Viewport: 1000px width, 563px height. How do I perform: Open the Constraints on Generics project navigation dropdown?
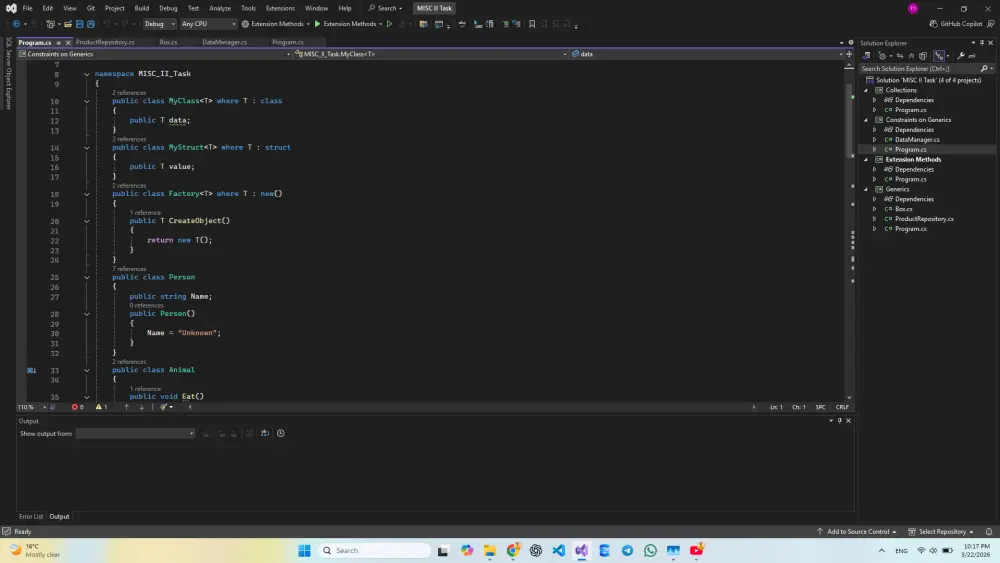(x=155, y=54)
